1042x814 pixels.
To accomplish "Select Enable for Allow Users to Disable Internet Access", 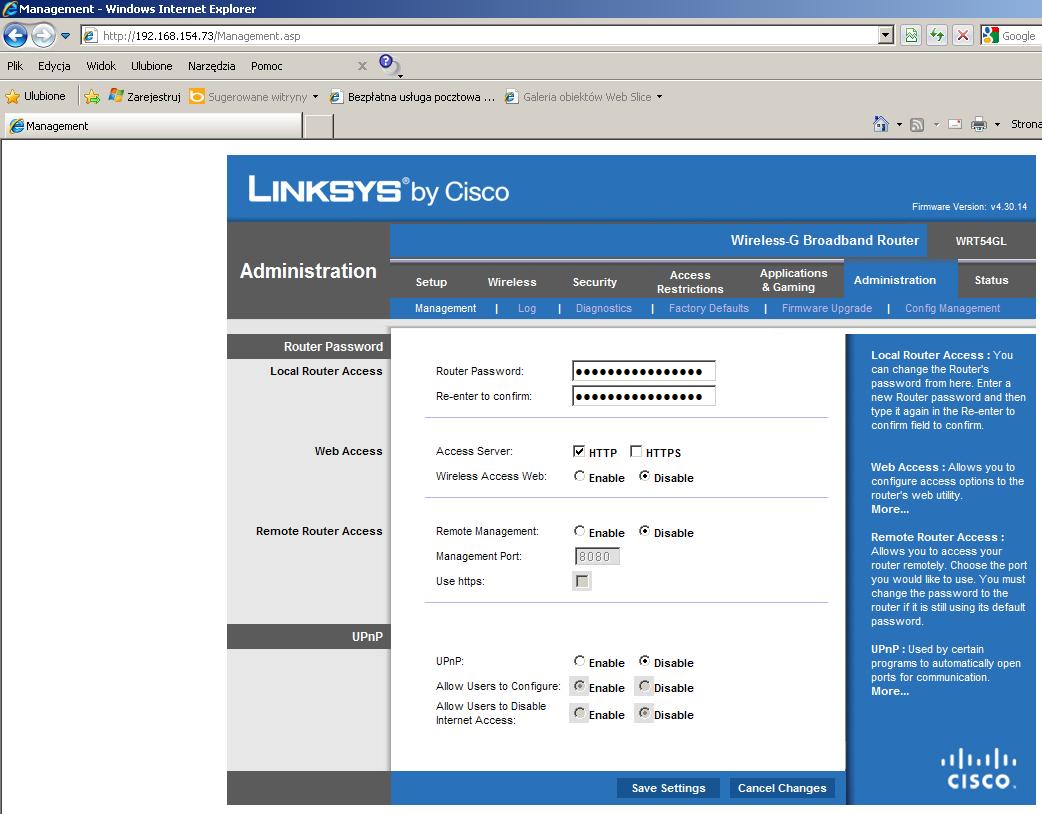I will pos(579,714).
